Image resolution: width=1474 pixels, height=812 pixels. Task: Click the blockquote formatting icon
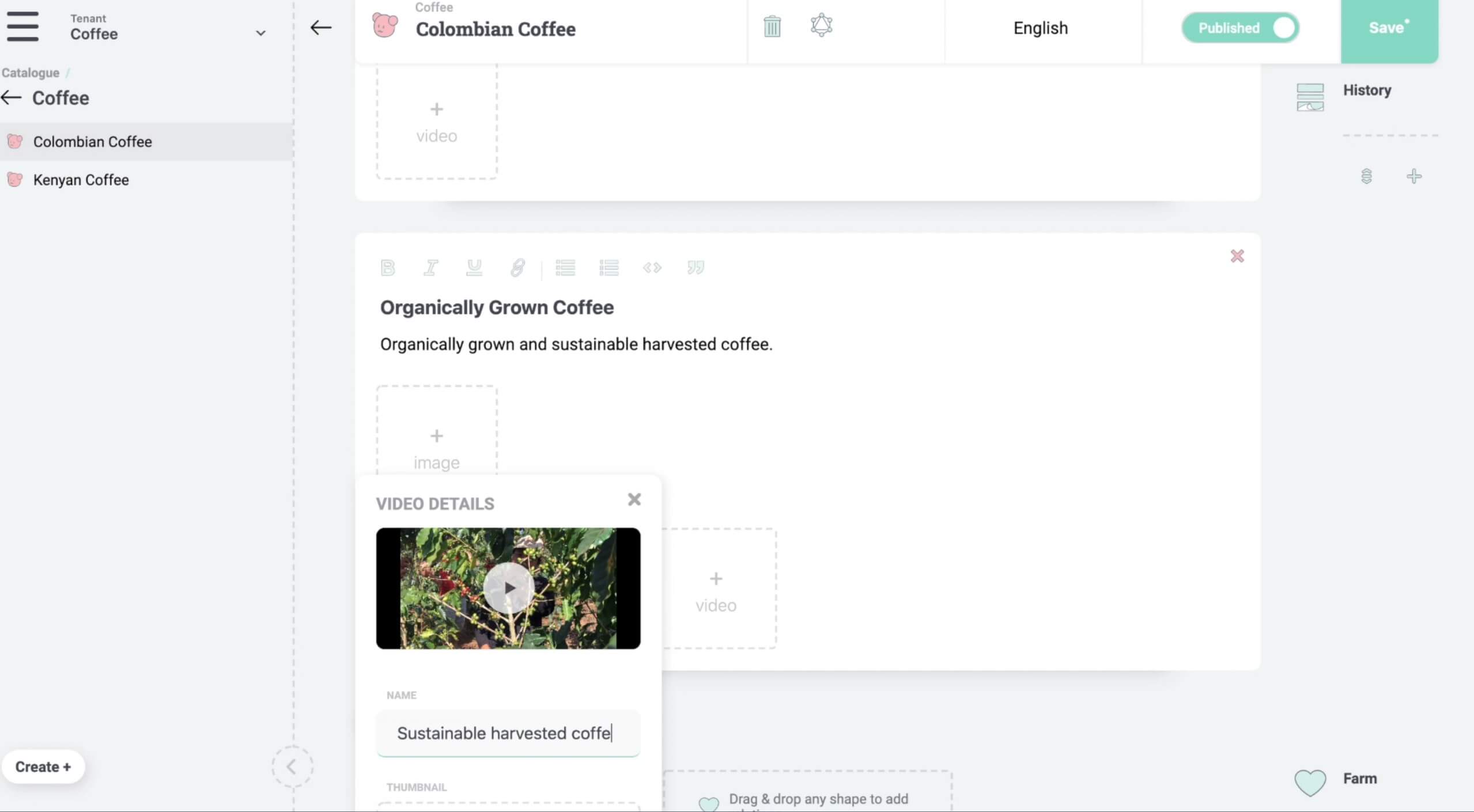coord(696,267)
